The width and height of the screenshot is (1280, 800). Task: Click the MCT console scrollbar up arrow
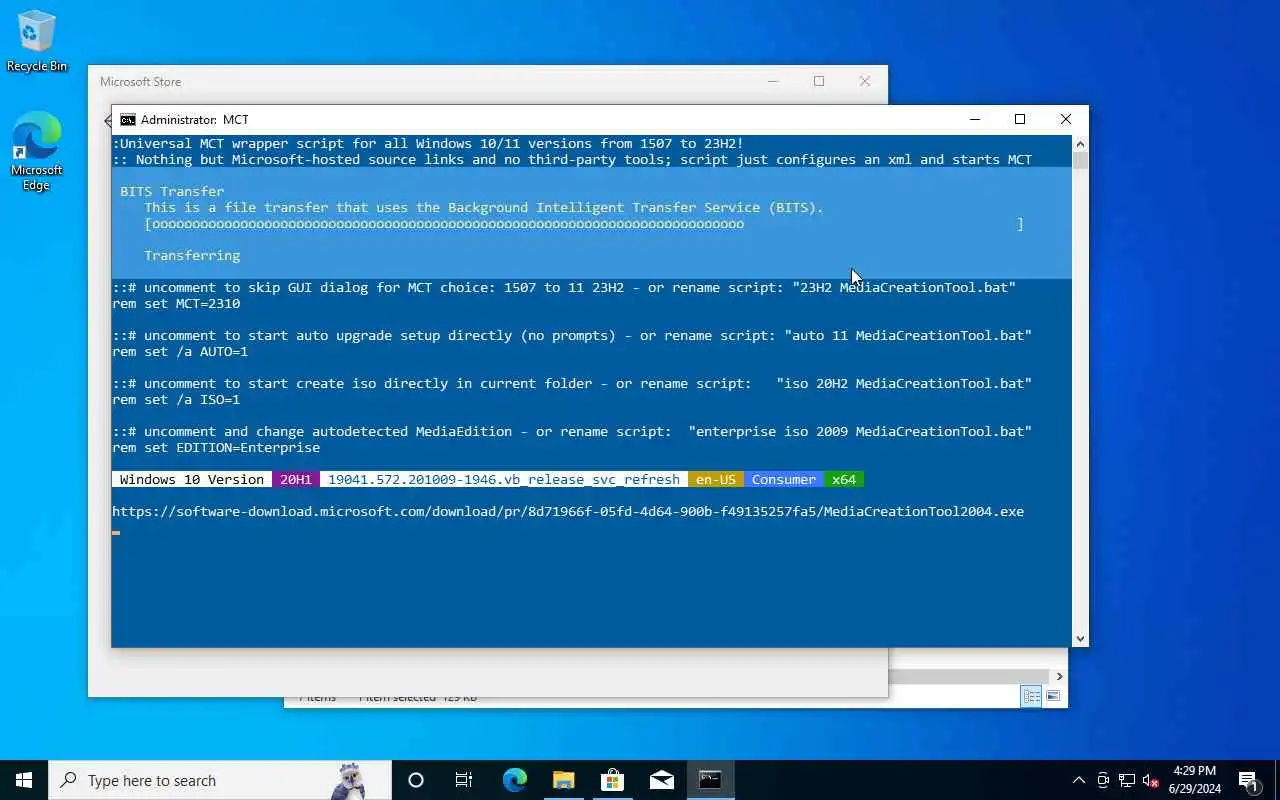click(1080, 143)
